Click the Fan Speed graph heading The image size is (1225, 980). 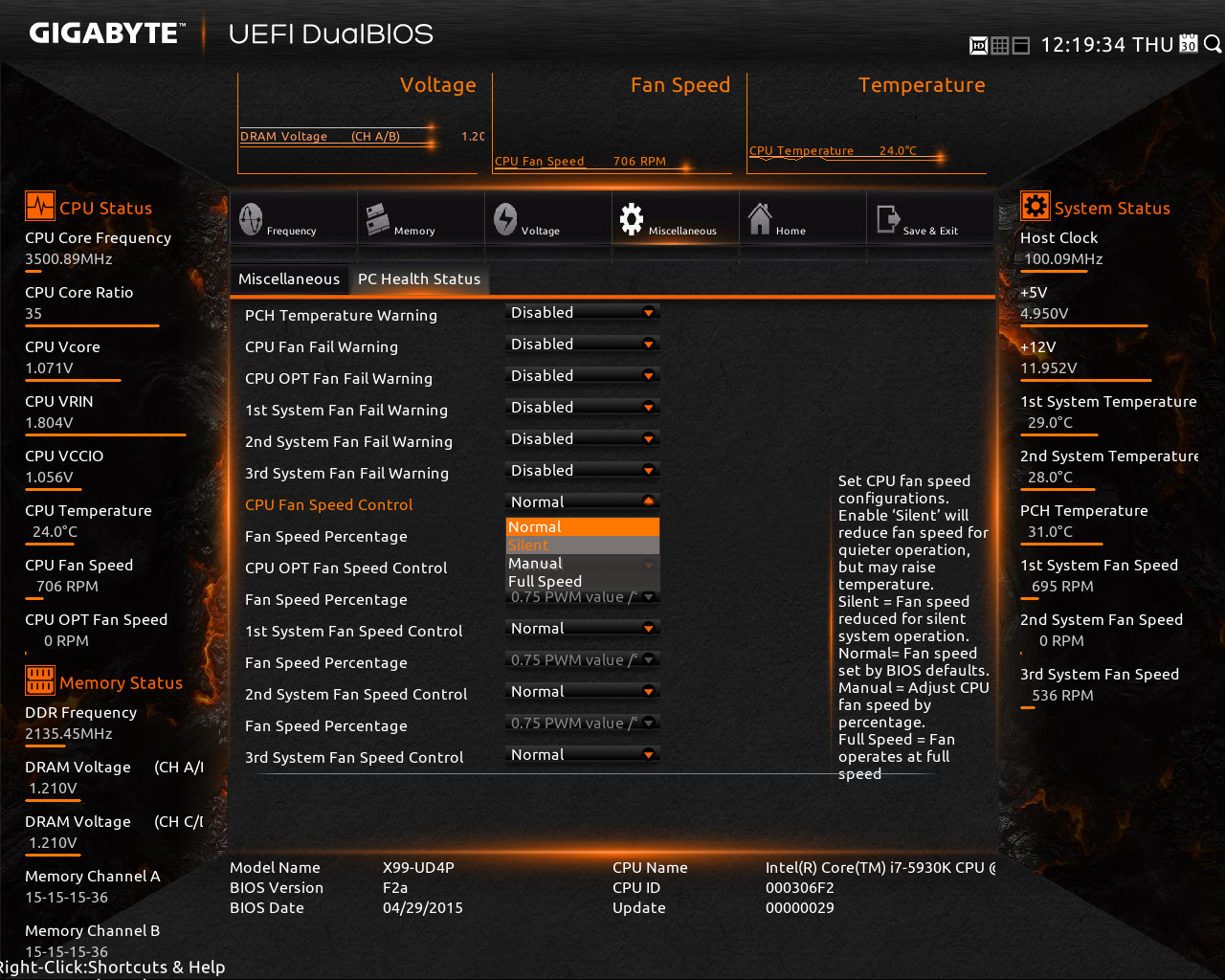pos(680,85)
